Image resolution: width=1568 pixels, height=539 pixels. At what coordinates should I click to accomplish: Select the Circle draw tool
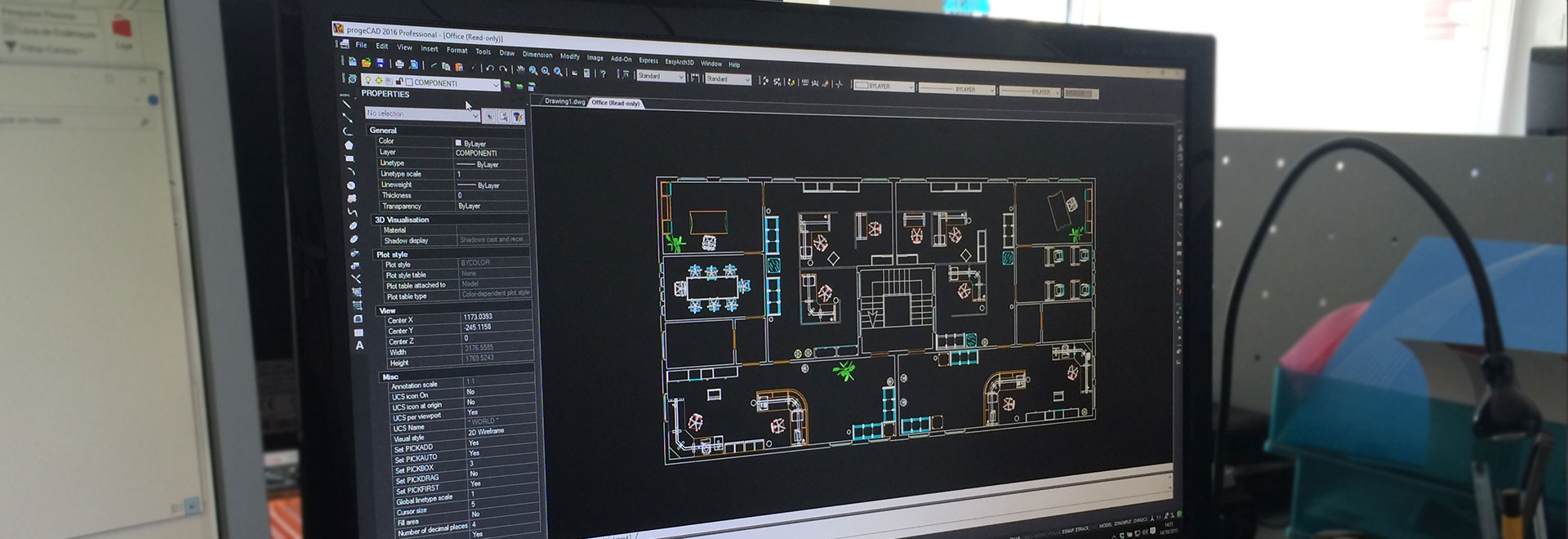click(351, 185)
